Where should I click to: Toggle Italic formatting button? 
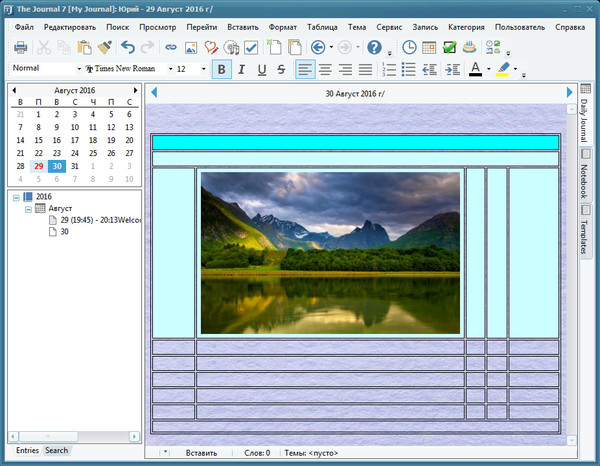tap(242, 69)
